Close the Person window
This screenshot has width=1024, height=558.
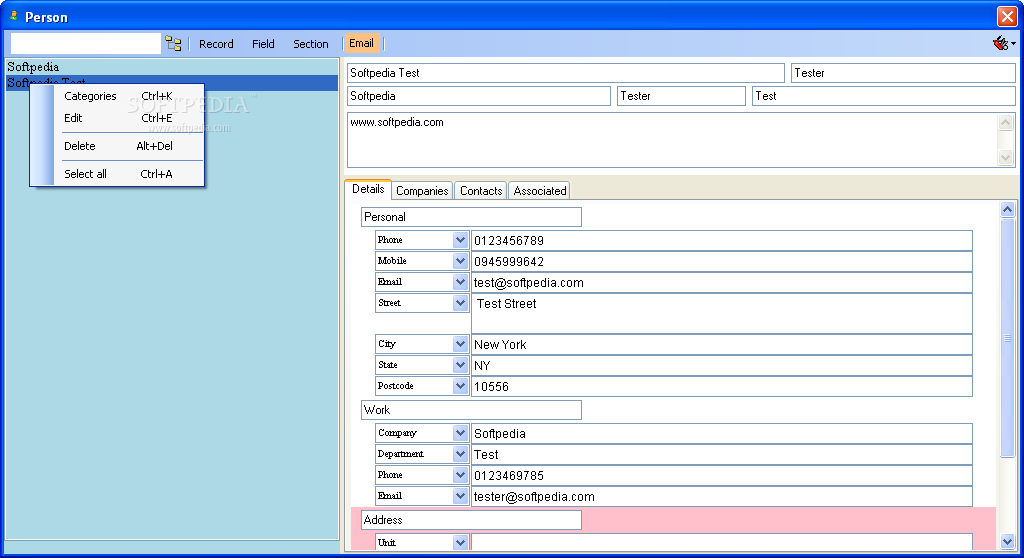tap(1006, 16)
